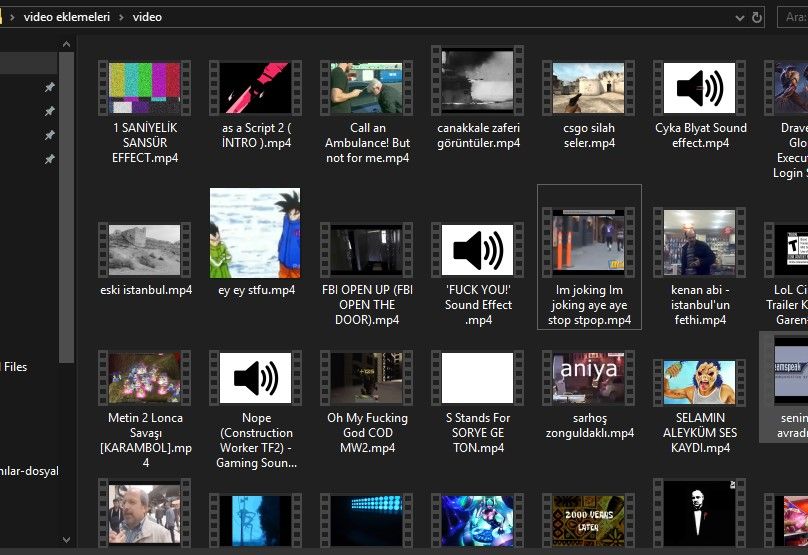Select the S Stands For SORYE GE TON.mp4 icon

point(478,378)
